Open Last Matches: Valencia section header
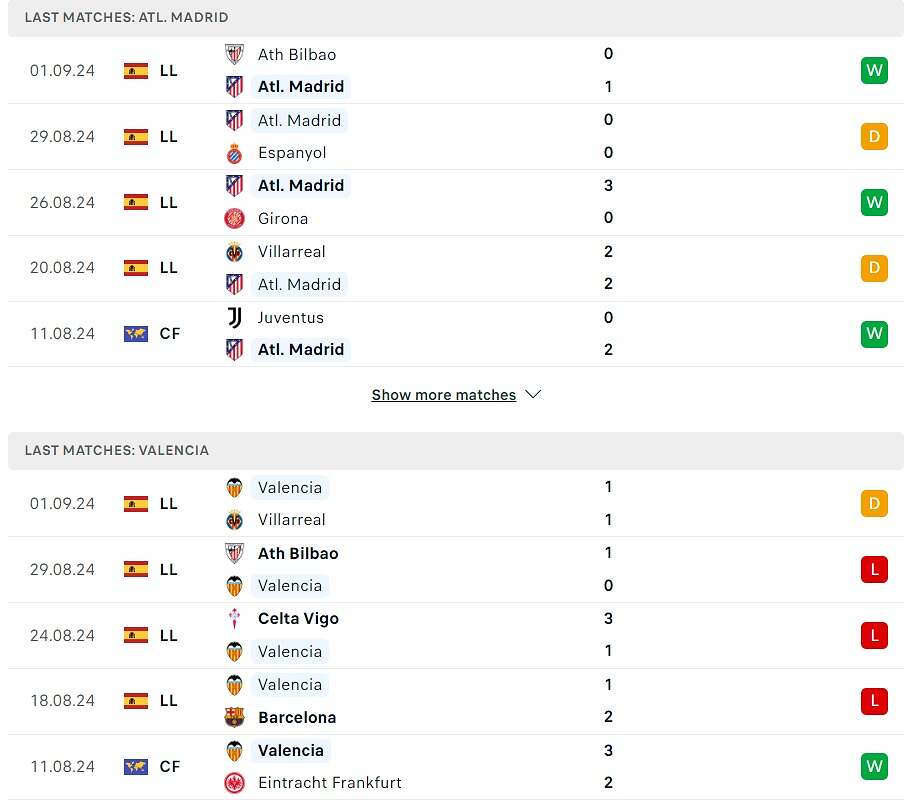 [x=117, y=451]
